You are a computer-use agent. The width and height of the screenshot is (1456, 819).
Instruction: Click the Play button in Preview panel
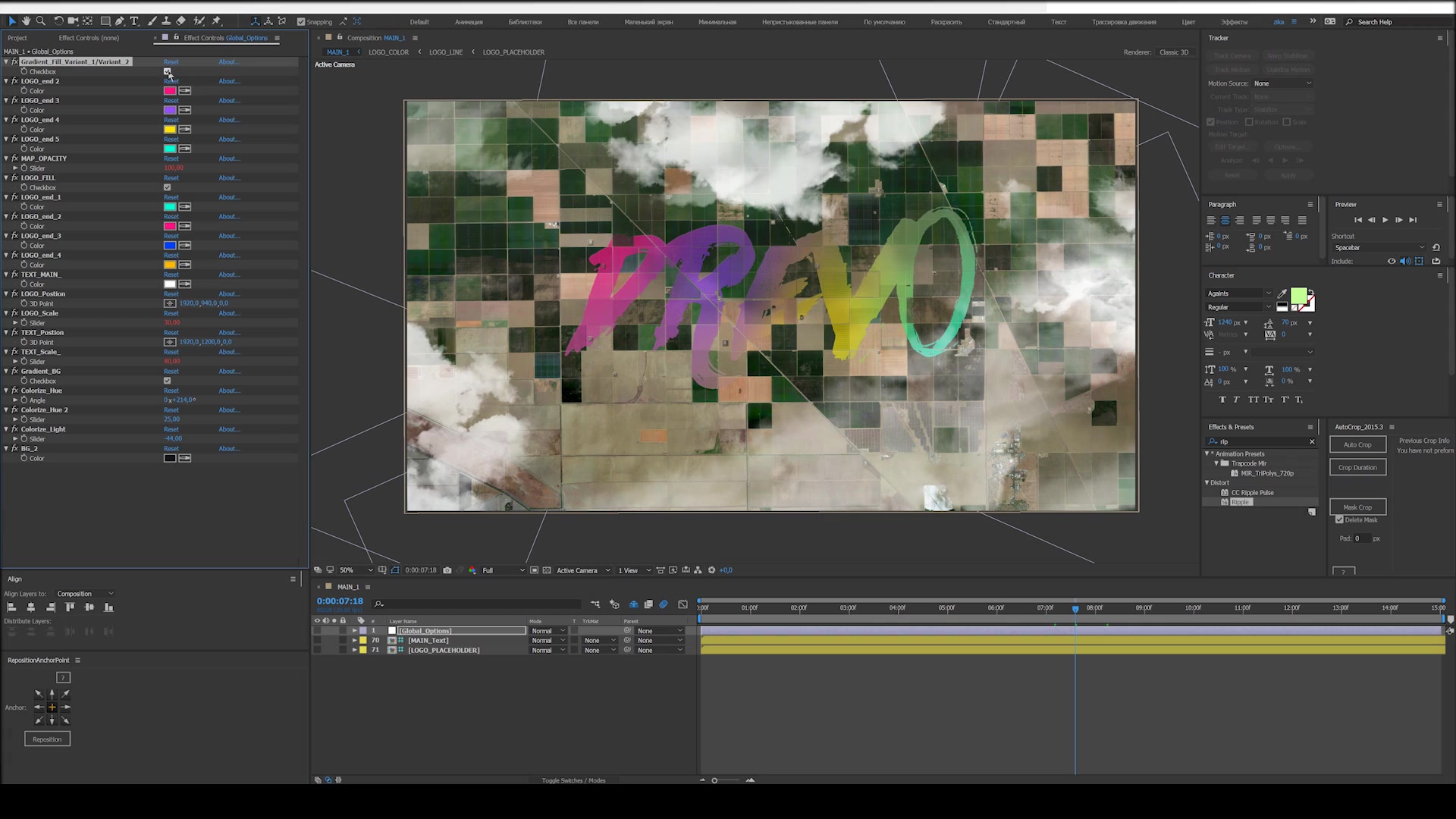[1385, 220]
